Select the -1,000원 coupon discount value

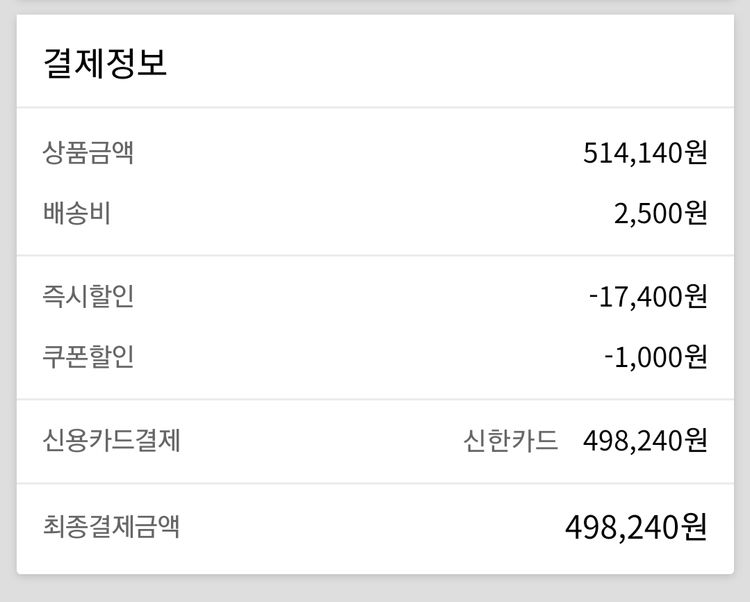click(x=655, y=357)
